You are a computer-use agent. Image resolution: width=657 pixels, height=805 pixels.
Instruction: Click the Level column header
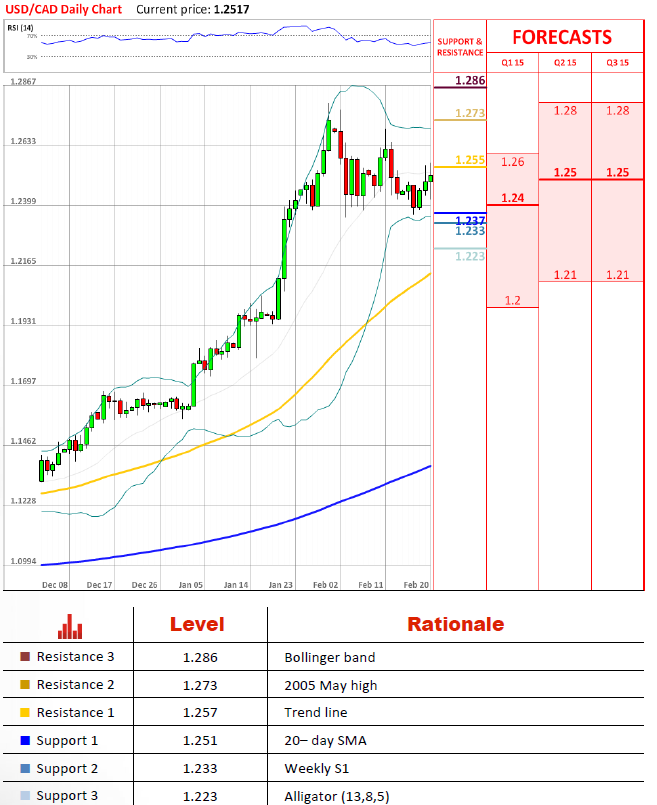coord(197,624)
